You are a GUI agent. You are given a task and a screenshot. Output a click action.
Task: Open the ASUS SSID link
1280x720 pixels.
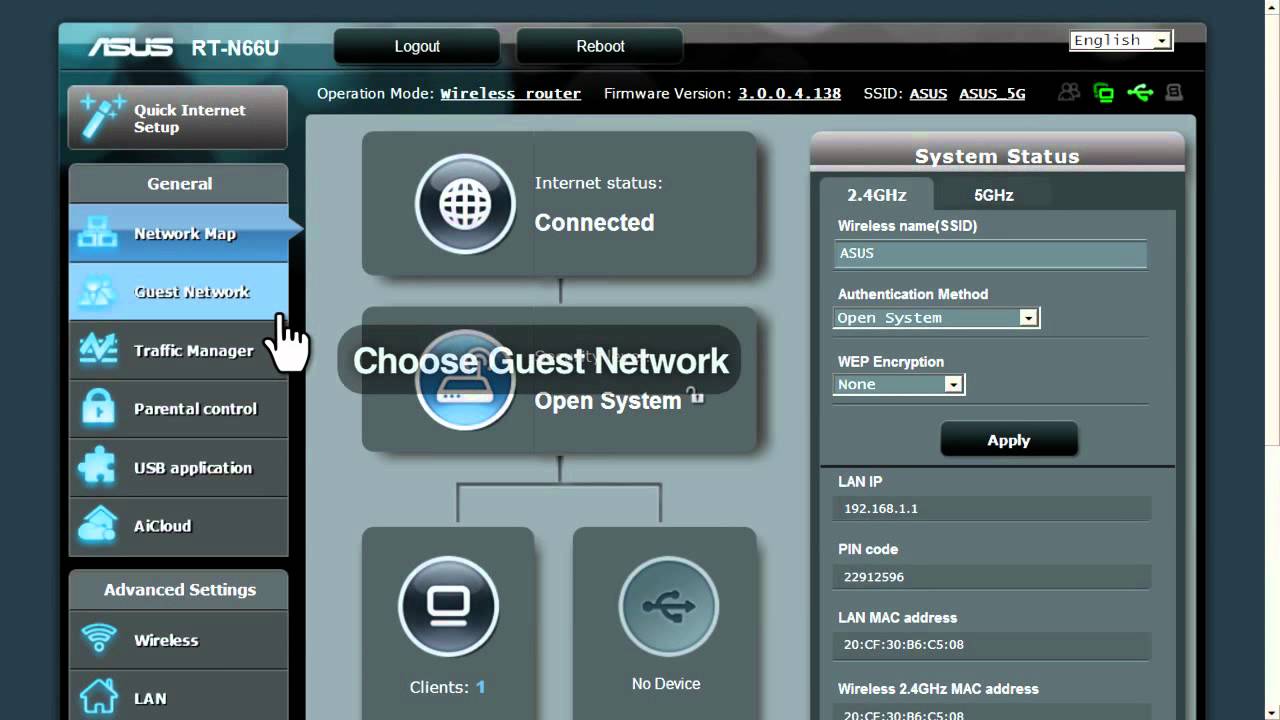[x=928, y=93]
